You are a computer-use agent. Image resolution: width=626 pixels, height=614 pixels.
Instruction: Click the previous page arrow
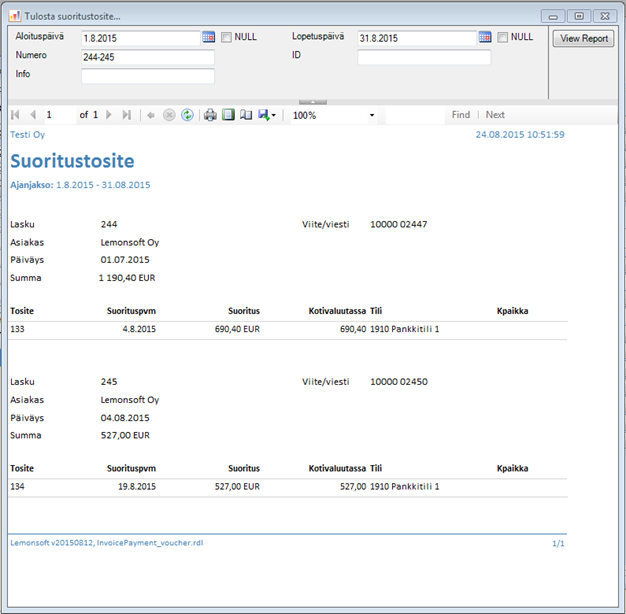coord(32,115)
